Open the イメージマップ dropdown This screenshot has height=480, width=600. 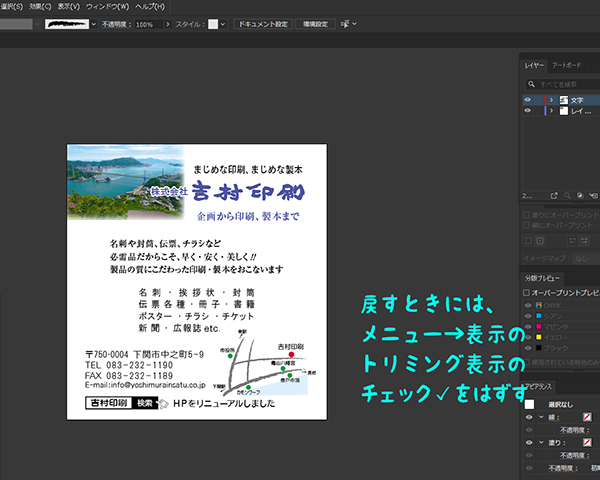pyautogui.click(x=586, y=258)
